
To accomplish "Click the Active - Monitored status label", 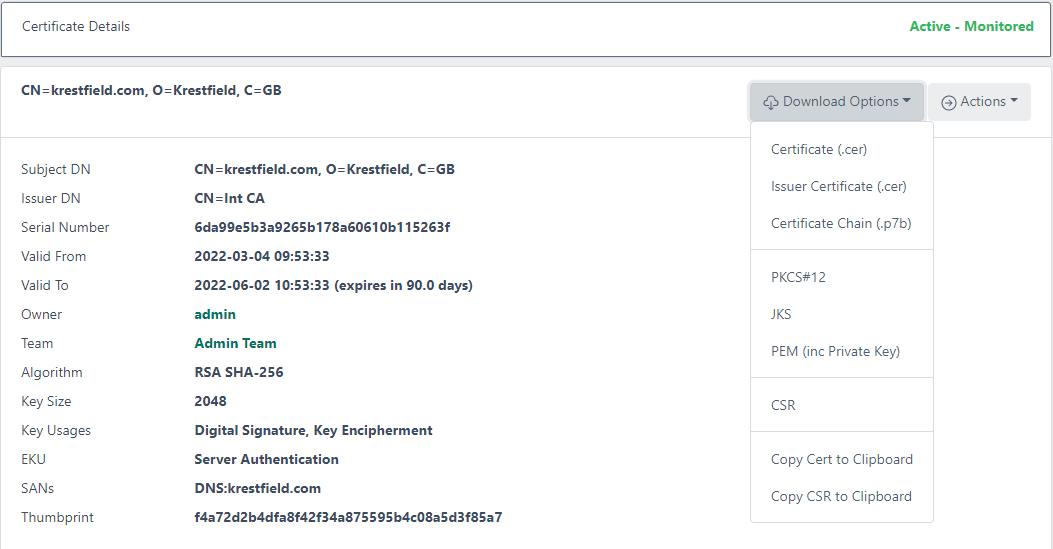I will click(x=971, y=27).
